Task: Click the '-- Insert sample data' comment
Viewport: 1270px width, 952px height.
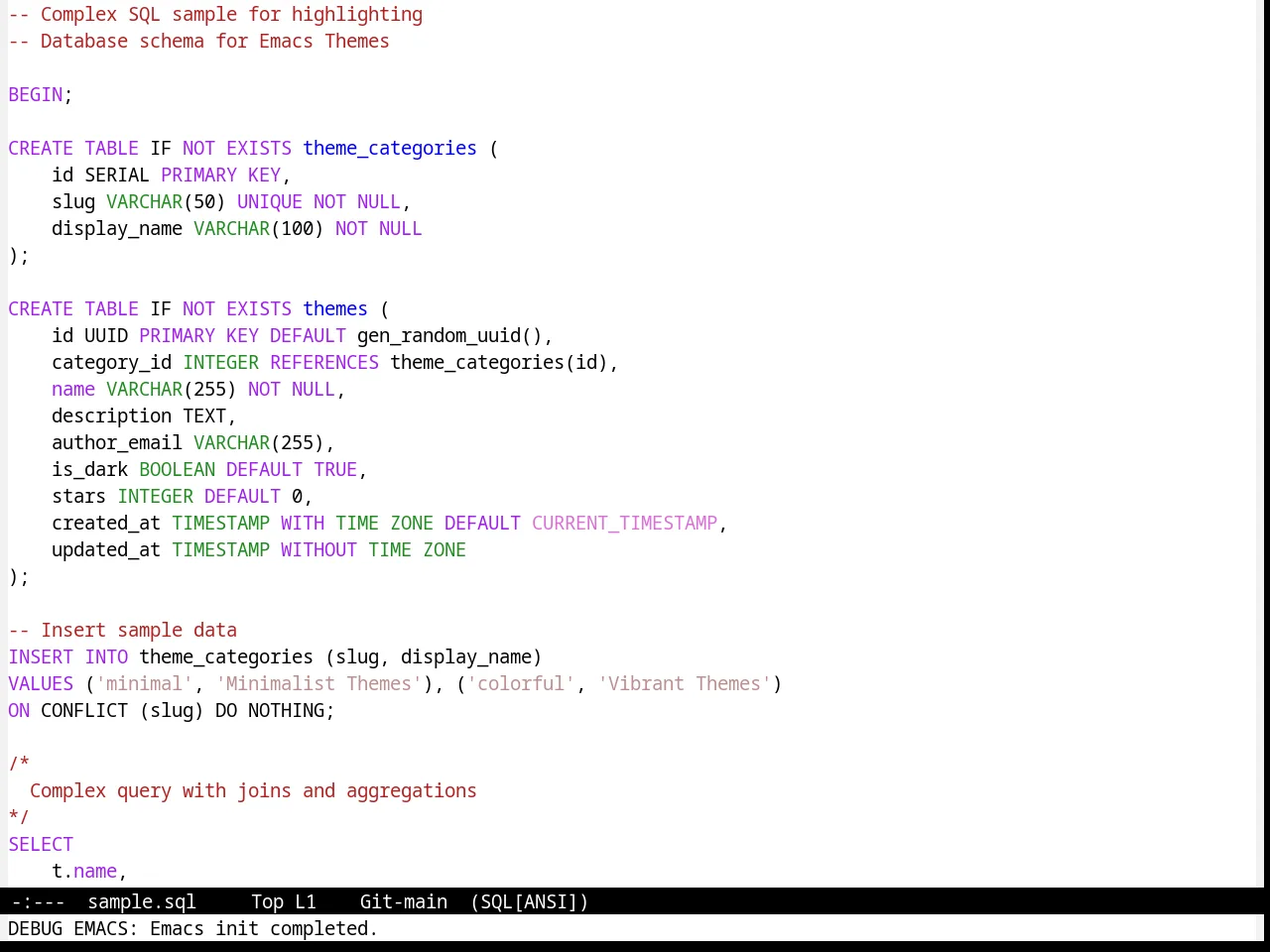Action: point(123,630)
